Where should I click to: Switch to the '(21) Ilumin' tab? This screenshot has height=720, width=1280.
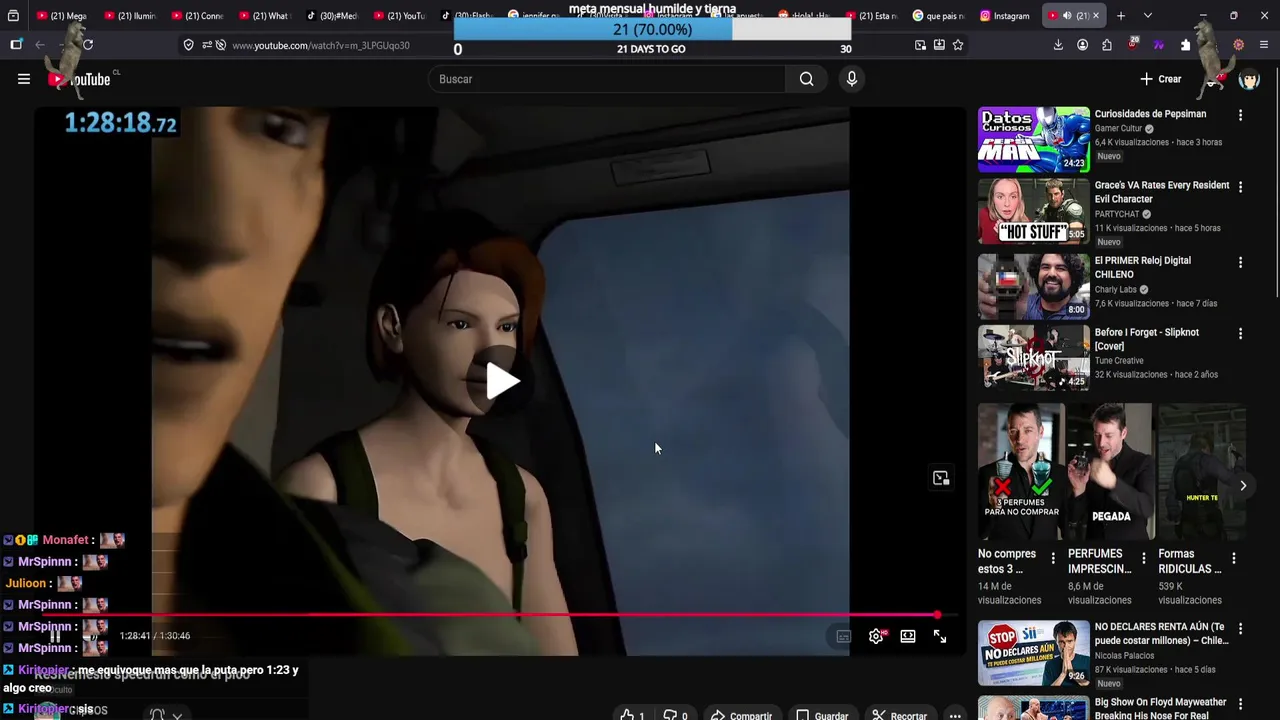[129, 16]
